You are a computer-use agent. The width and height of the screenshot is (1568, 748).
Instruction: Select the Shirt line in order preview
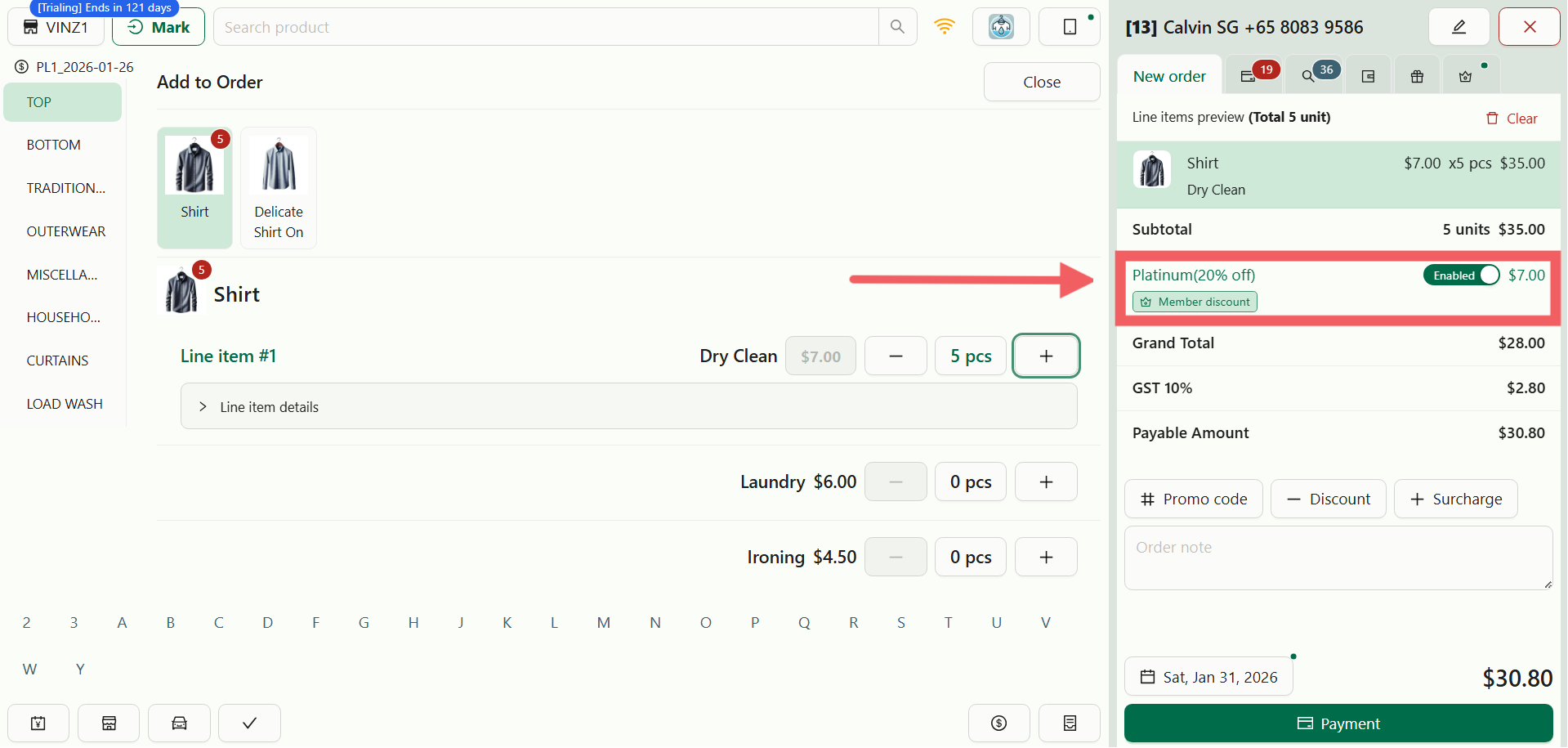point(1338,175)
